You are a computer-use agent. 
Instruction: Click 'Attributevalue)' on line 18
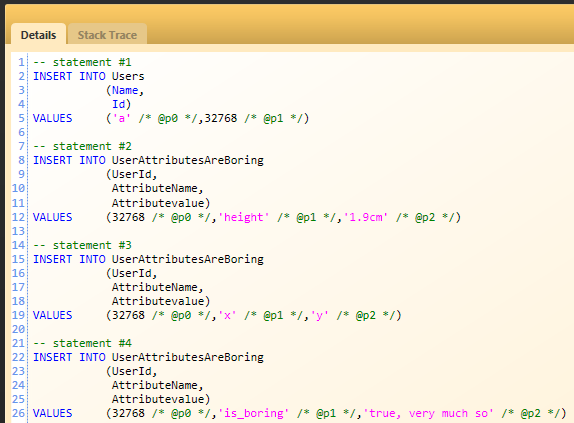(x=161, y=301)
